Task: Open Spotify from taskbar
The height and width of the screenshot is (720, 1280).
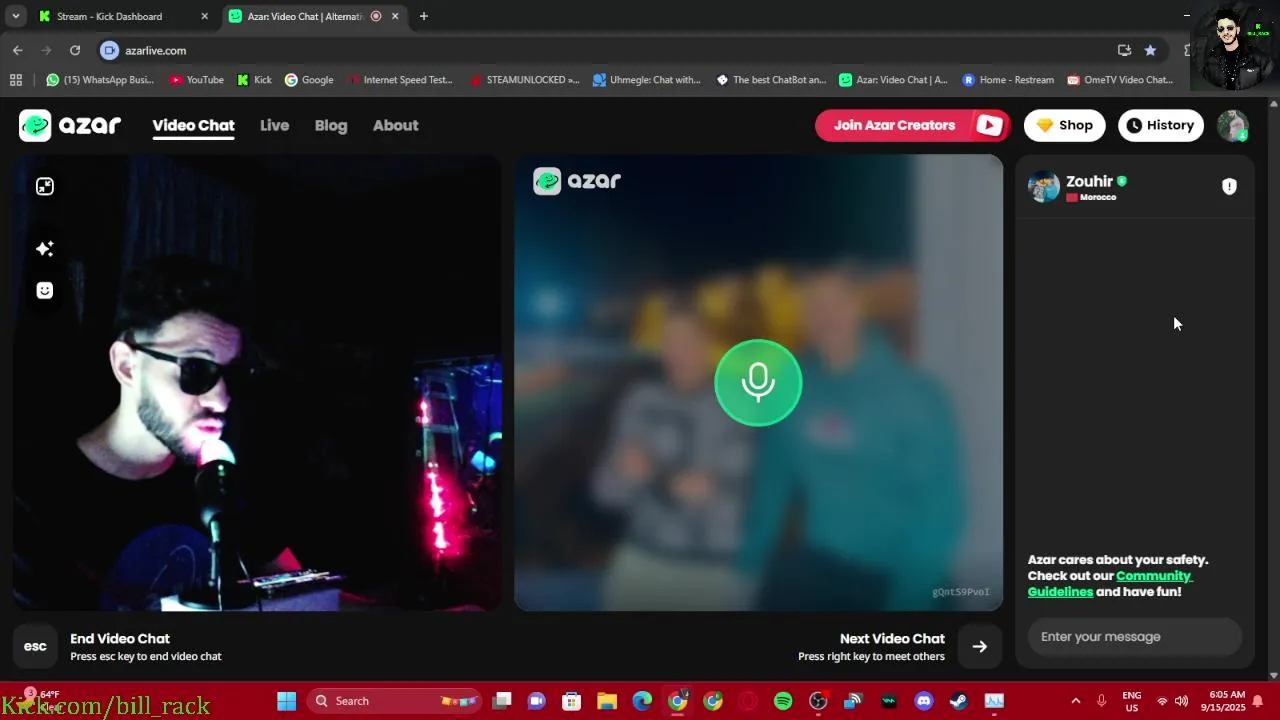Action: point(783,701)
